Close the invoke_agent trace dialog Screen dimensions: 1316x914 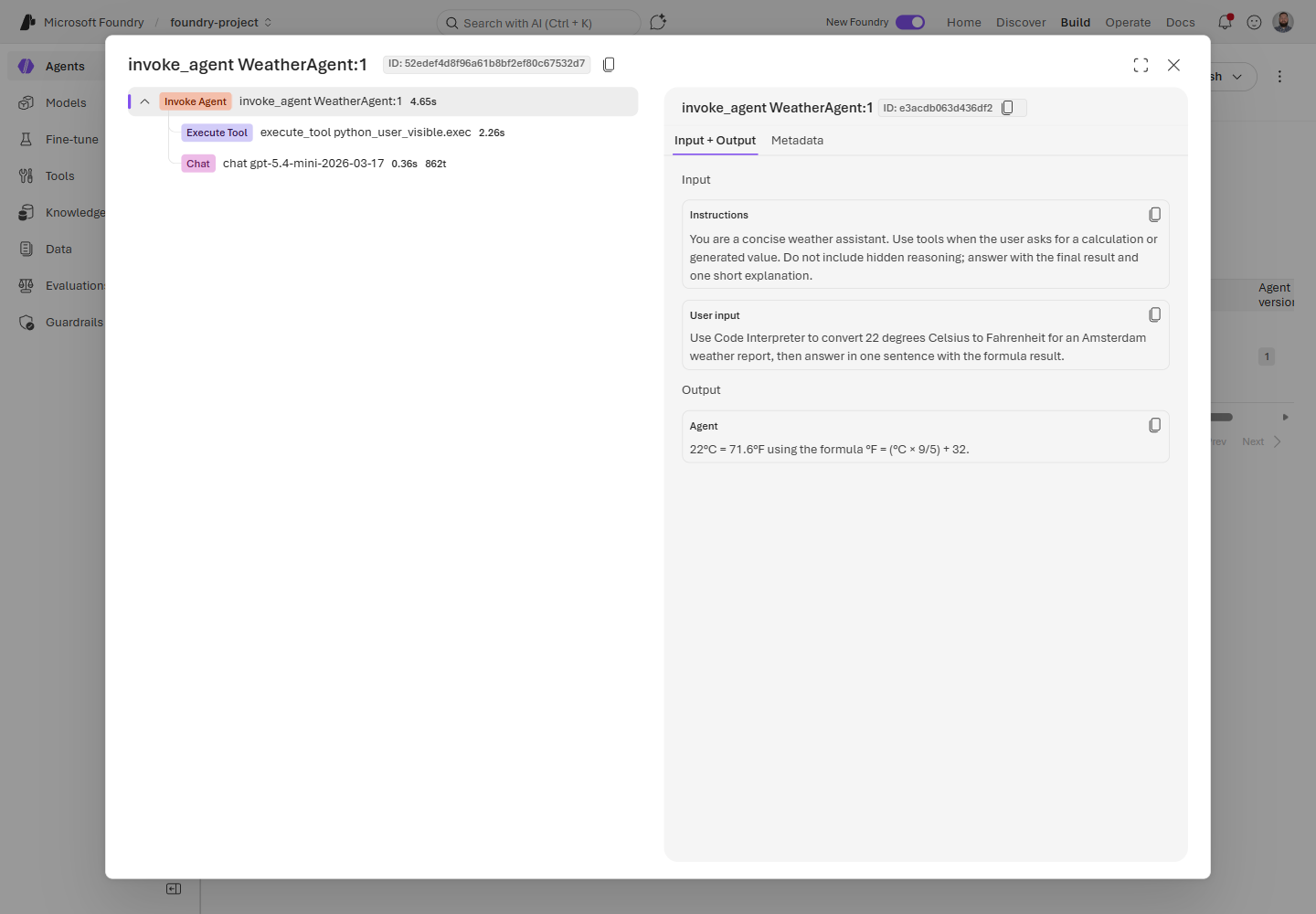click(x=1174, y=65)
